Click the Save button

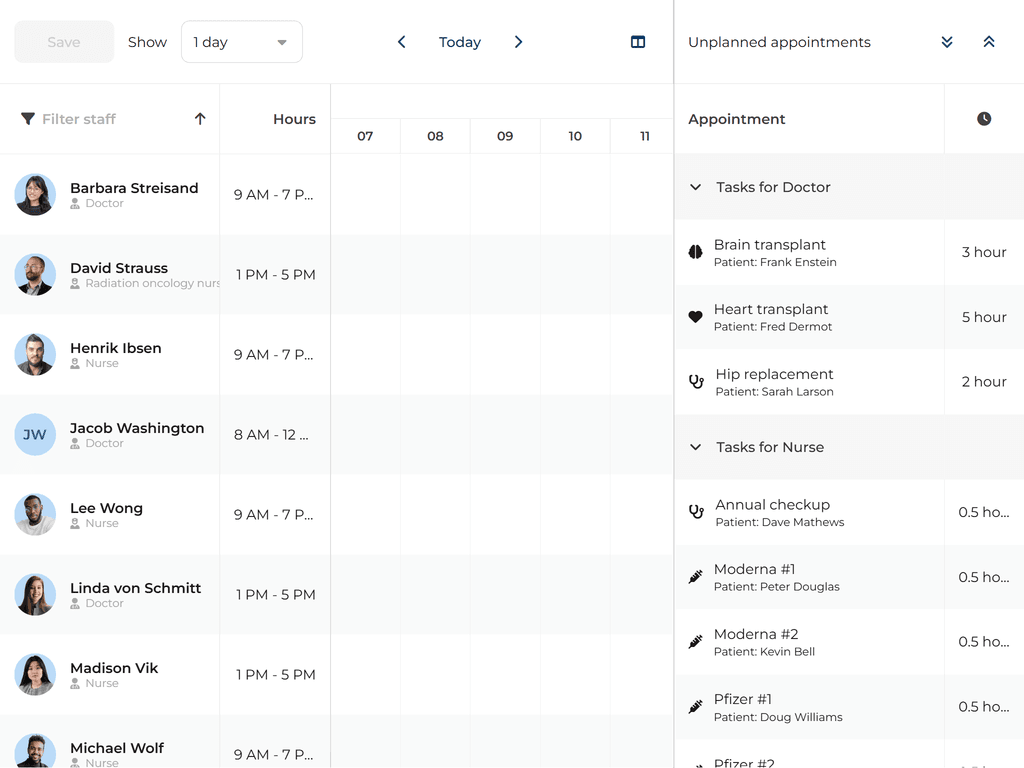coord(63,42)
